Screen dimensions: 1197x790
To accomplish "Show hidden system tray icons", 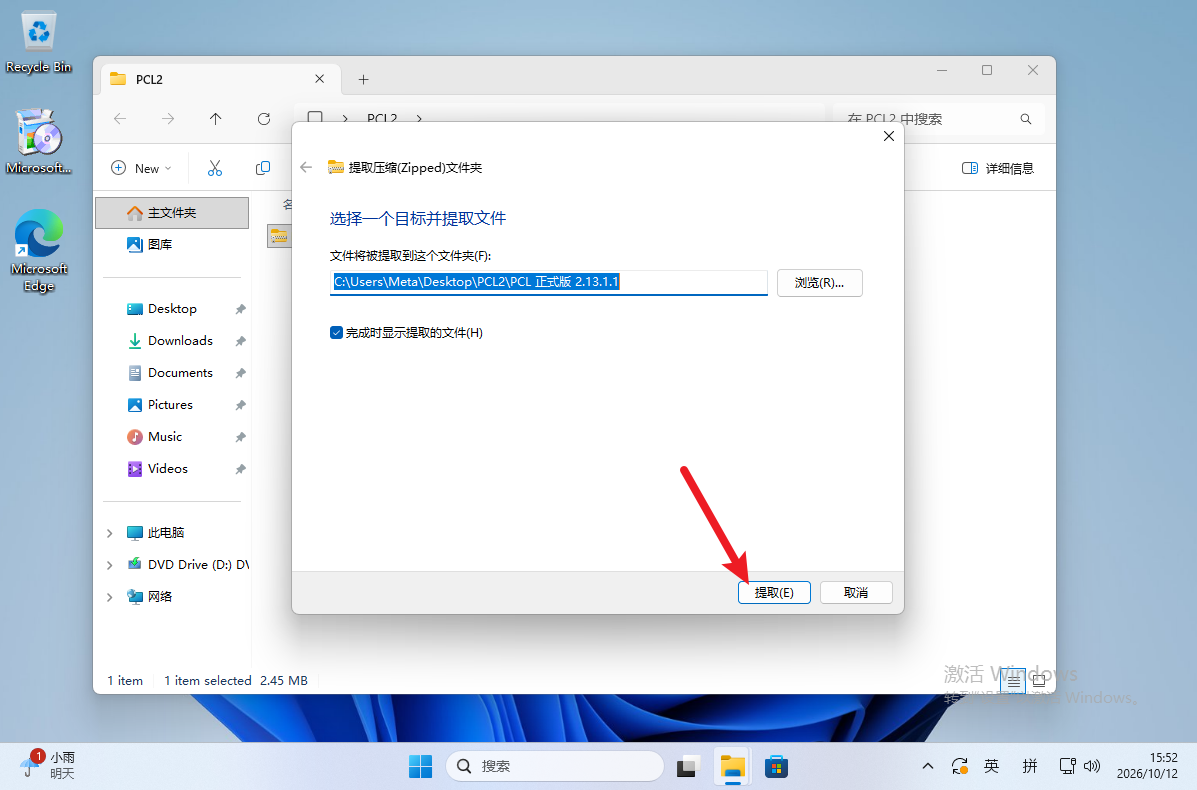I will (x=928, y=766).
